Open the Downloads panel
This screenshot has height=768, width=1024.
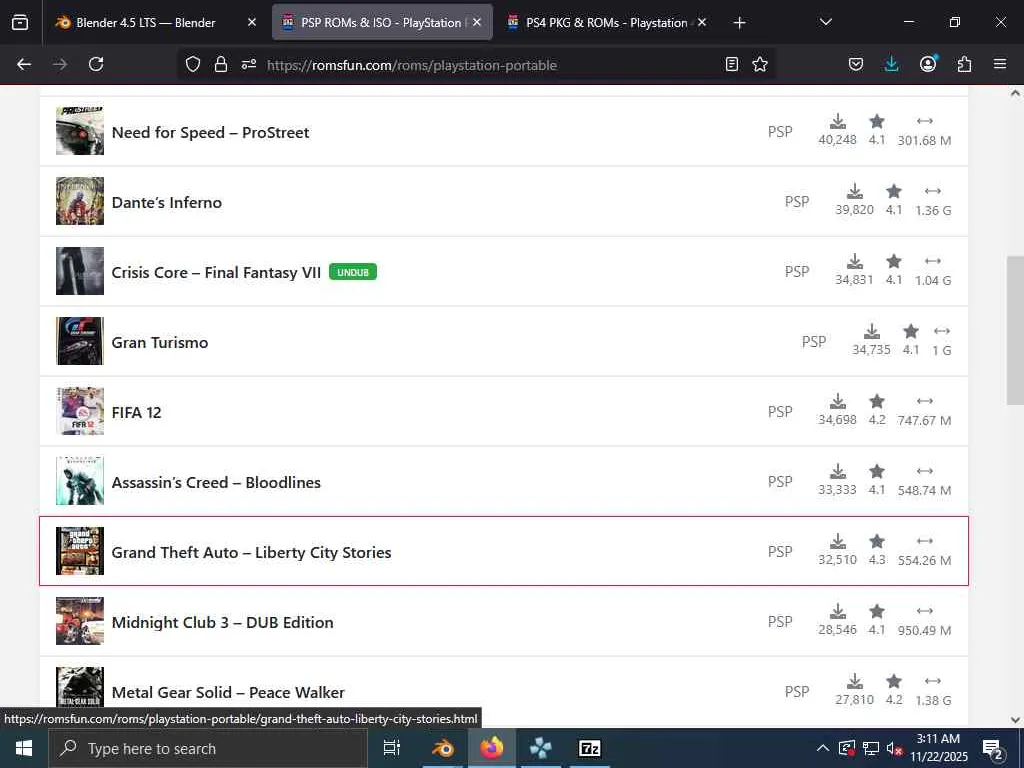click(x=891, y=64)
